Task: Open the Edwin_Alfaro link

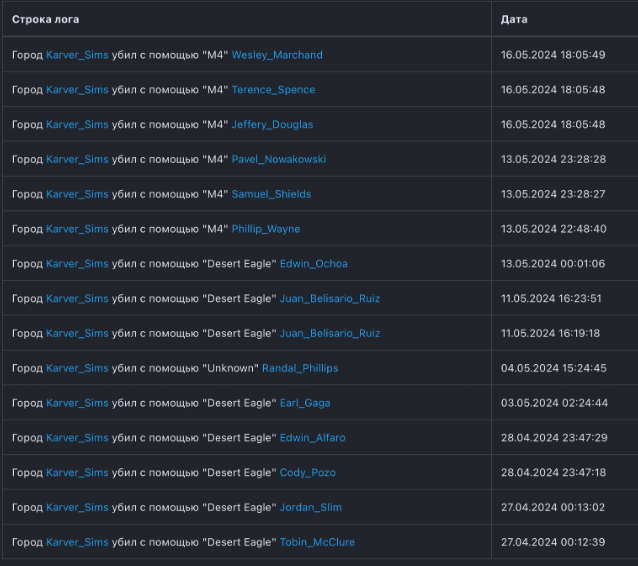Action: coord(313,438)
